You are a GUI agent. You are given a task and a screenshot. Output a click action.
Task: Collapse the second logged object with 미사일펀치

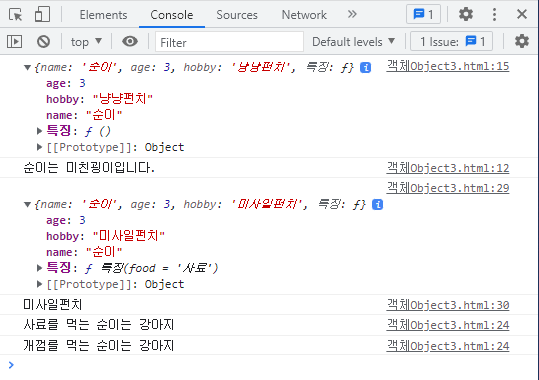pyautogui.click(x=28, y=205)
